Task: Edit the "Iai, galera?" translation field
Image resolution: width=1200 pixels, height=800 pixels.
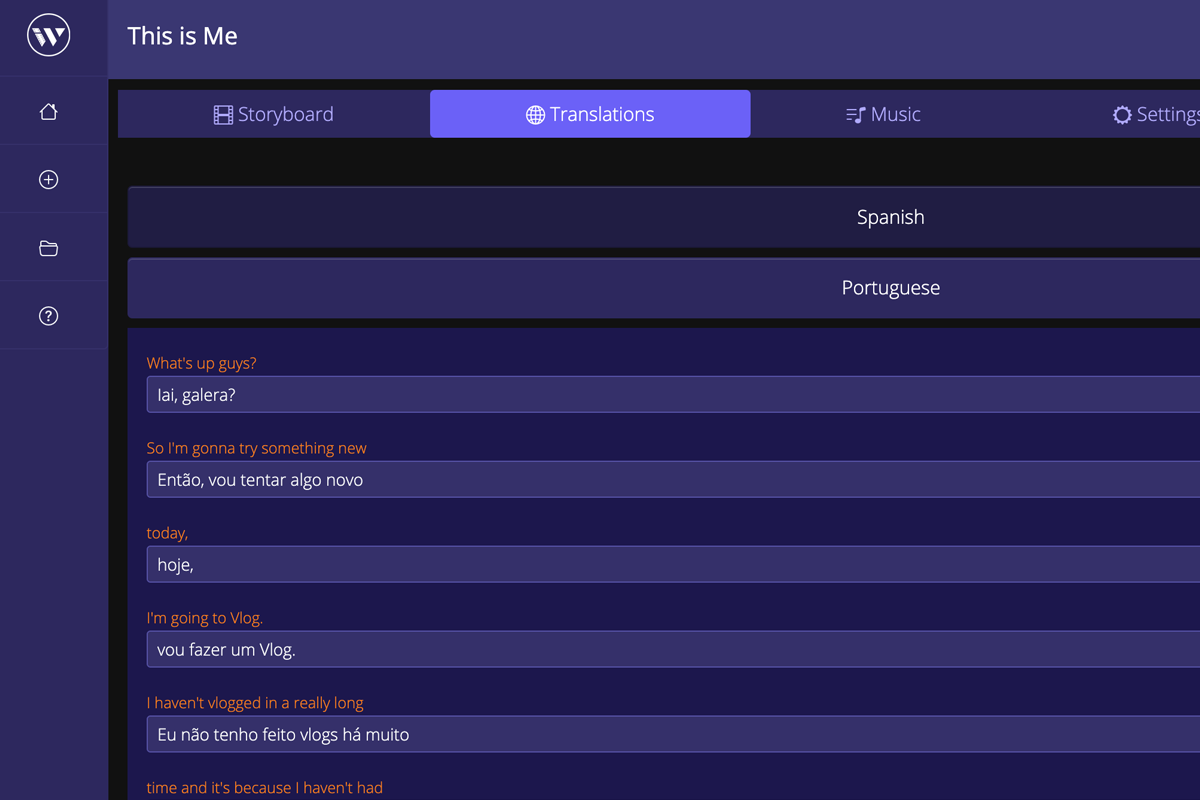Action: (670, 395)
